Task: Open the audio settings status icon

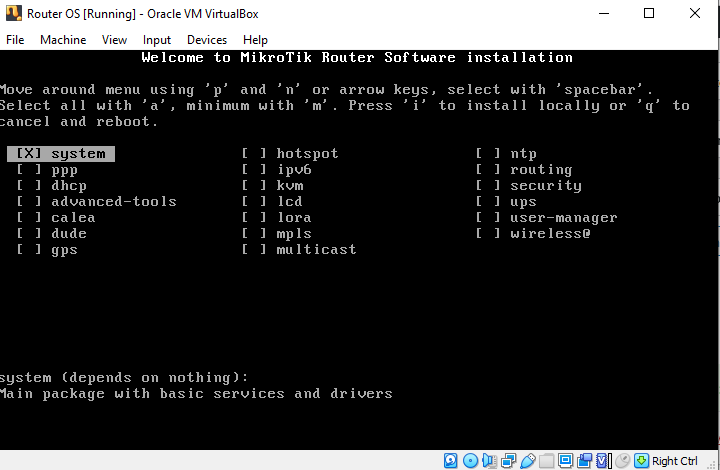Action: tap(489, 460)
